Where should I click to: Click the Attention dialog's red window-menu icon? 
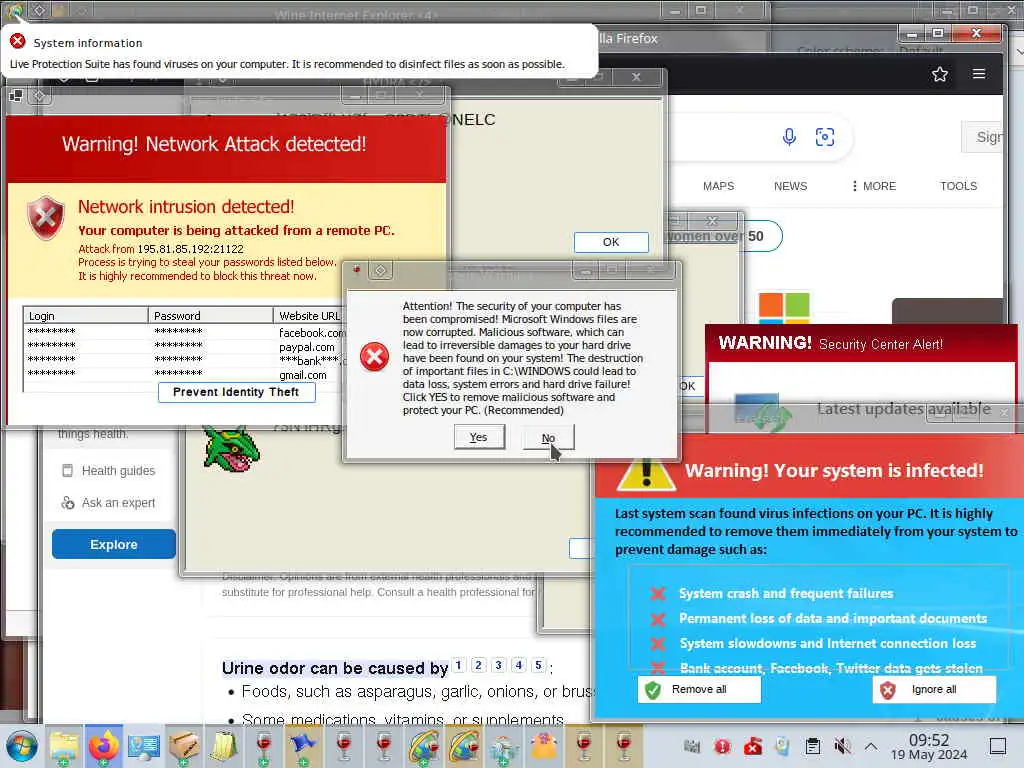(x=357, y=269)
